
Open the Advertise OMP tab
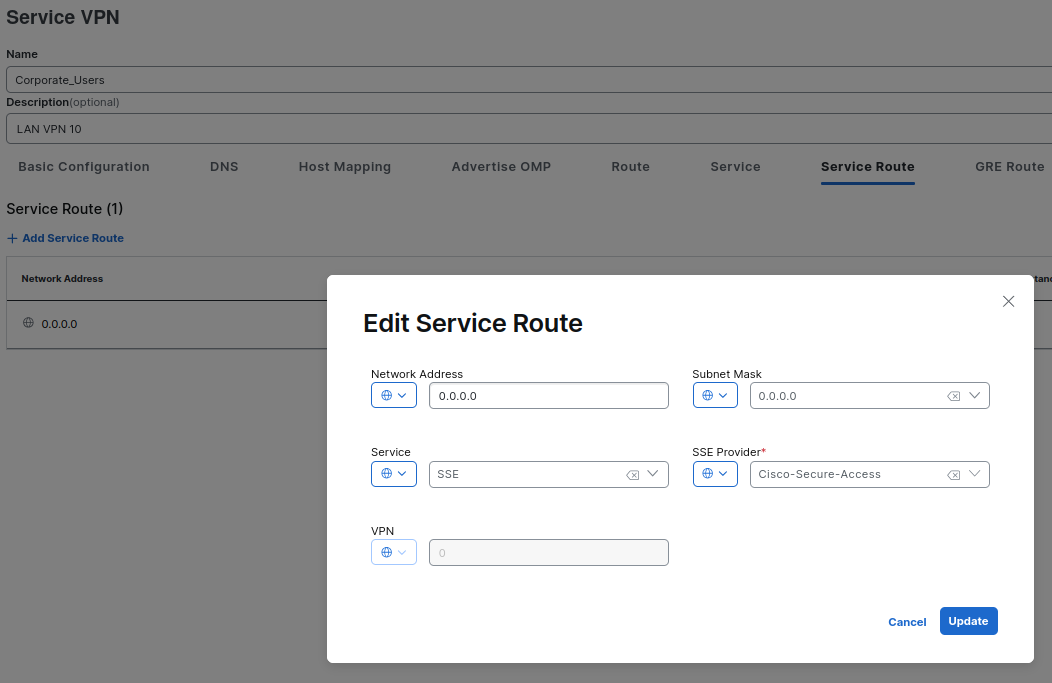point(501,167)
